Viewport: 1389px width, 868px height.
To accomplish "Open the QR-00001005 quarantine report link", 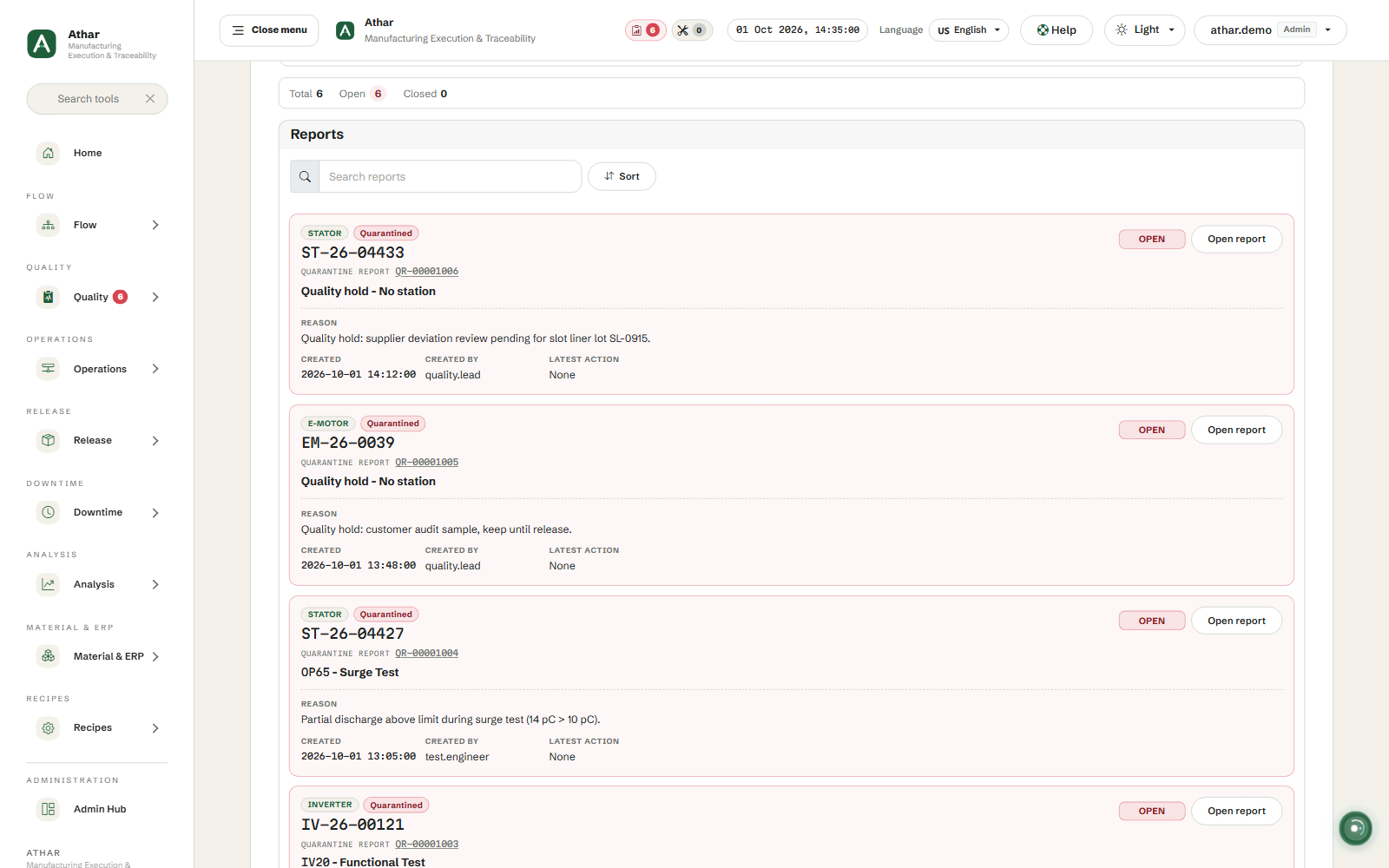I will (427, 463).
